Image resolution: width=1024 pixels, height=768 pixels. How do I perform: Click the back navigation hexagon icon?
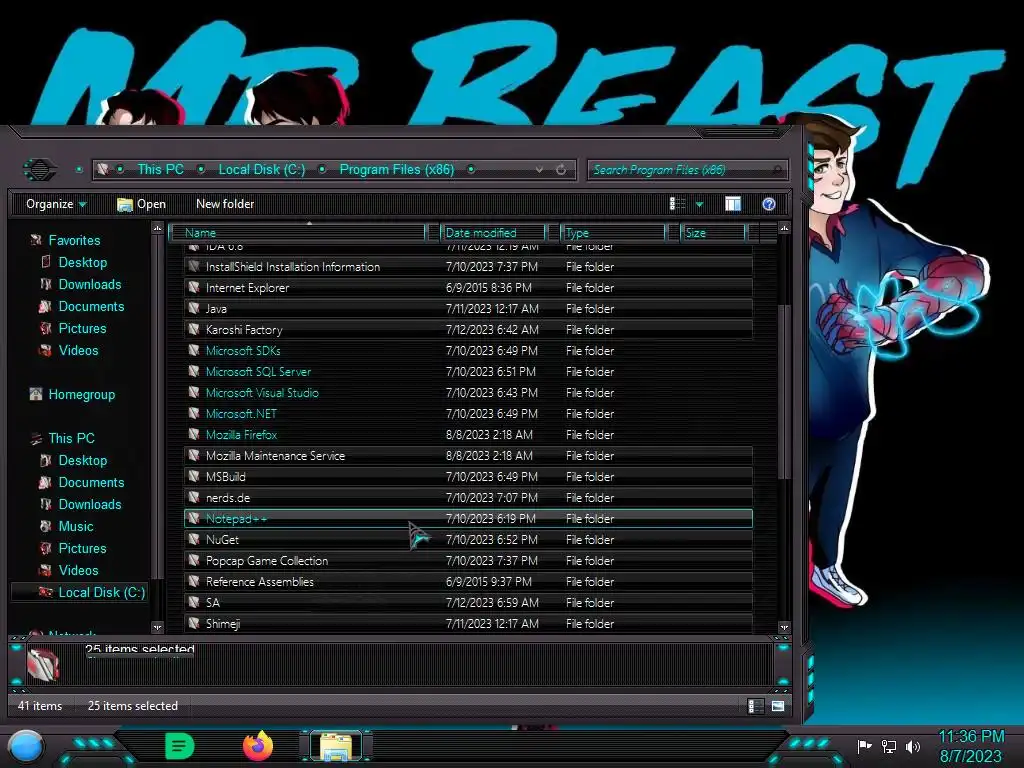click(40, 170)
